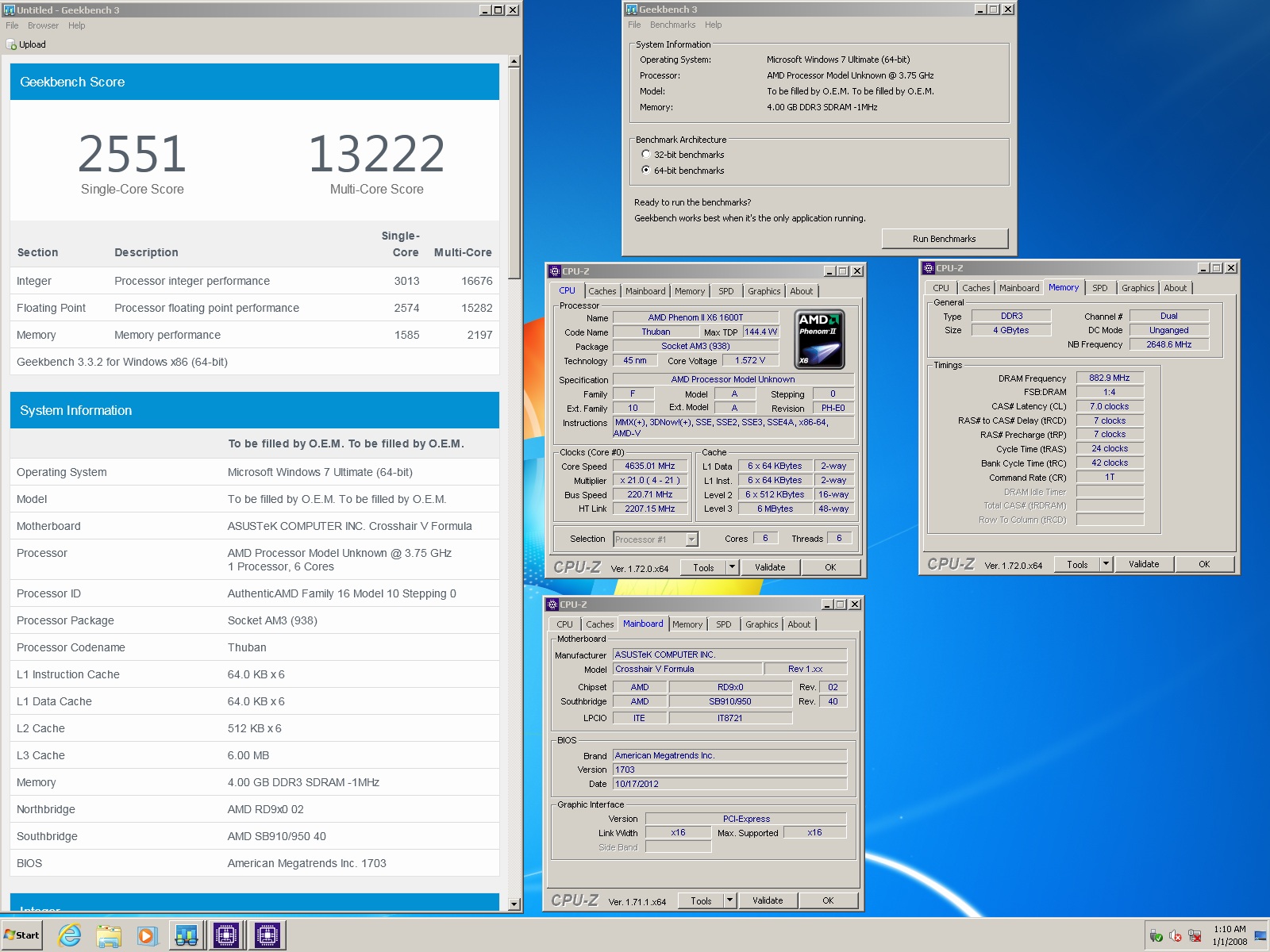Click the title icon of the CPU-Z Memory window
The image size is (1270, 952).
click(x=929, y=268)
